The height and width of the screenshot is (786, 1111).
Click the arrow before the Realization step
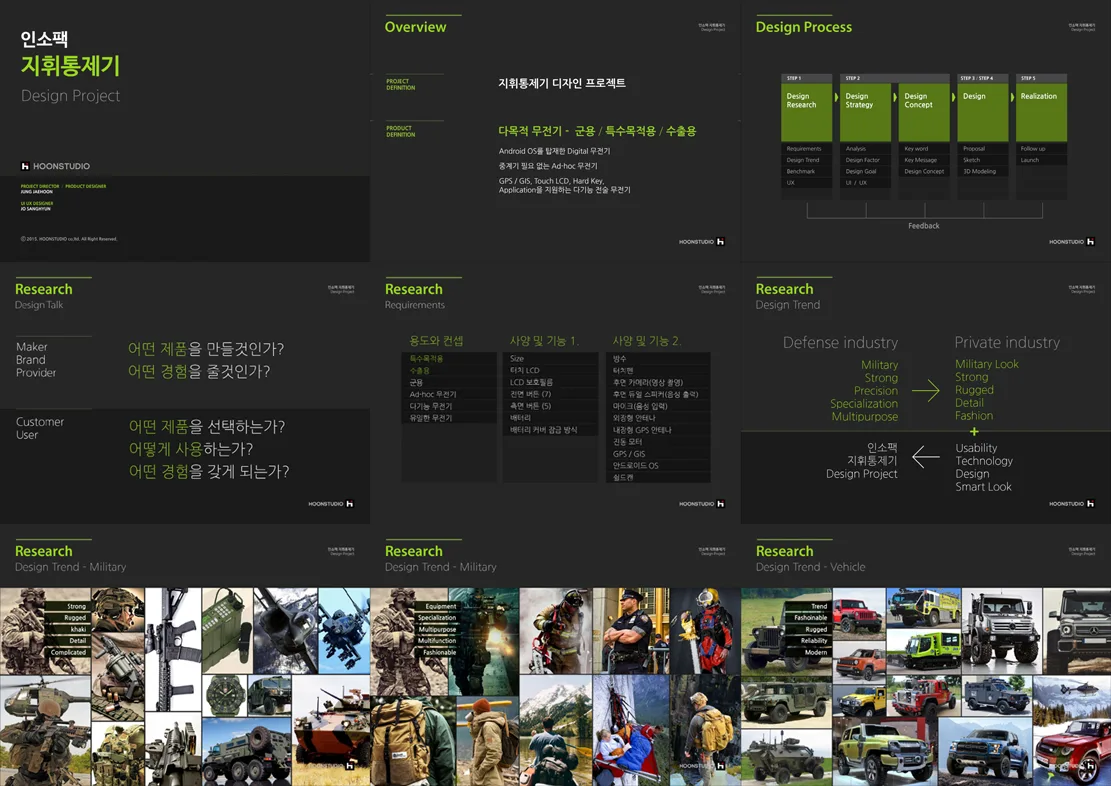(1012, 97)
